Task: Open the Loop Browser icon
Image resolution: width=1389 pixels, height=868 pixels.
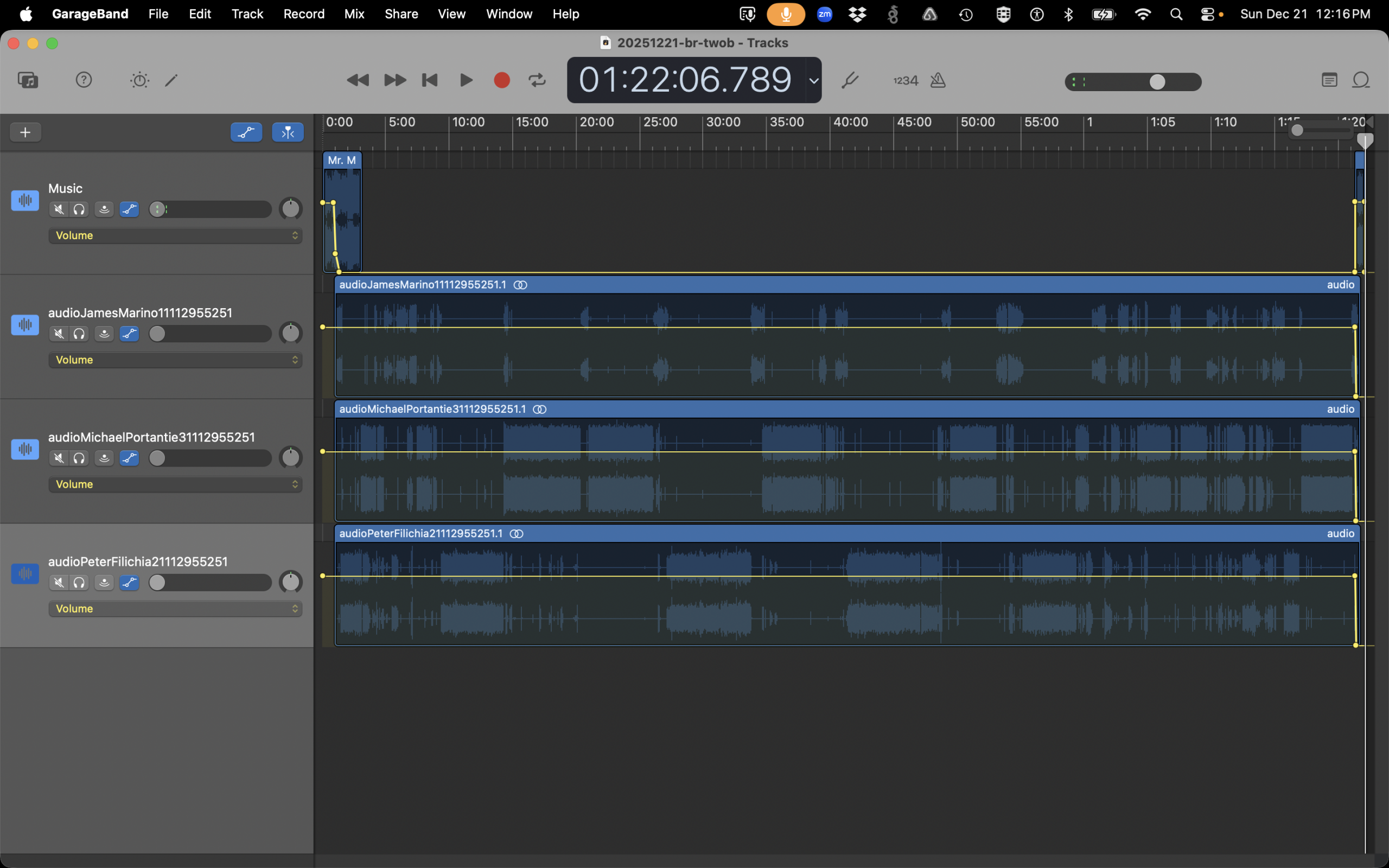Action: 1361,80
